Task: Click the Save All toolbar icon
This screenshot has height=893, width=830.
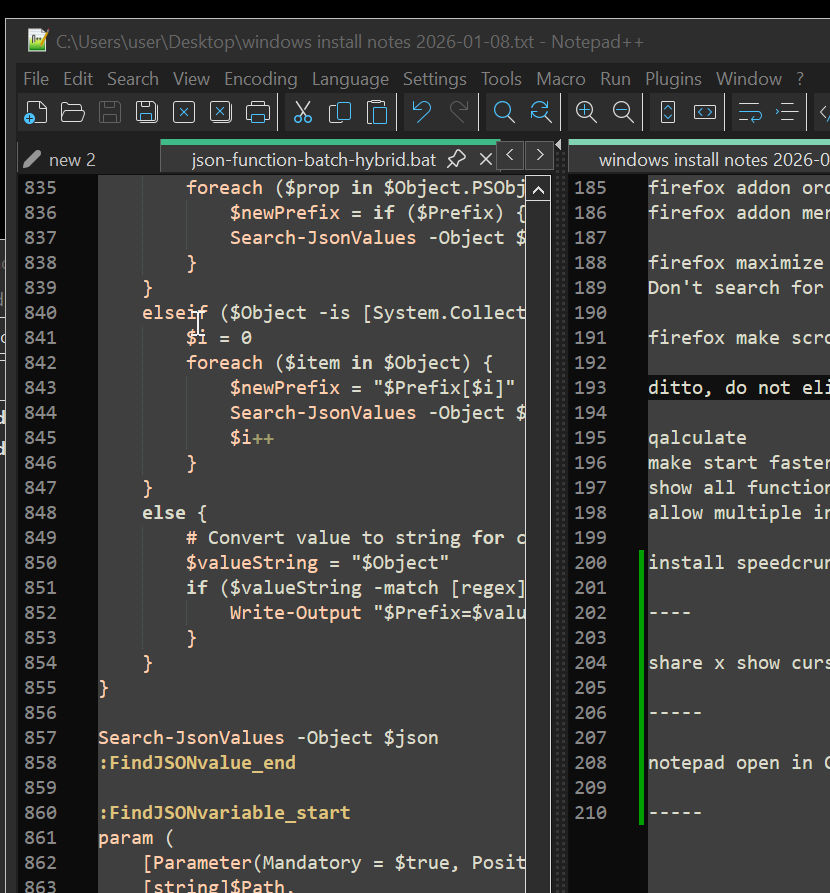Action: point(147,112)
